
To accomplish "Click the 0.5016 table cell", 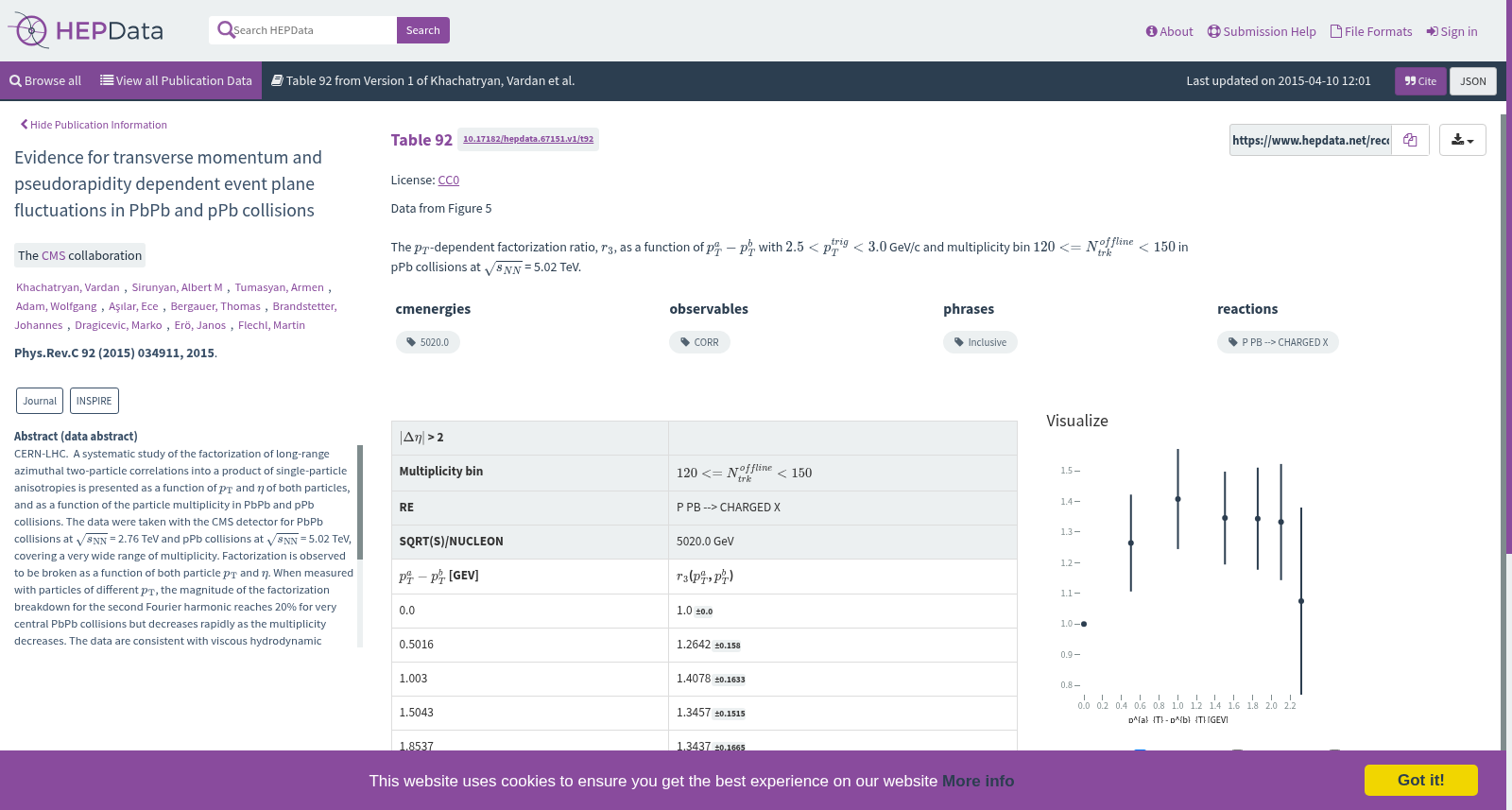I will (530, 645).
